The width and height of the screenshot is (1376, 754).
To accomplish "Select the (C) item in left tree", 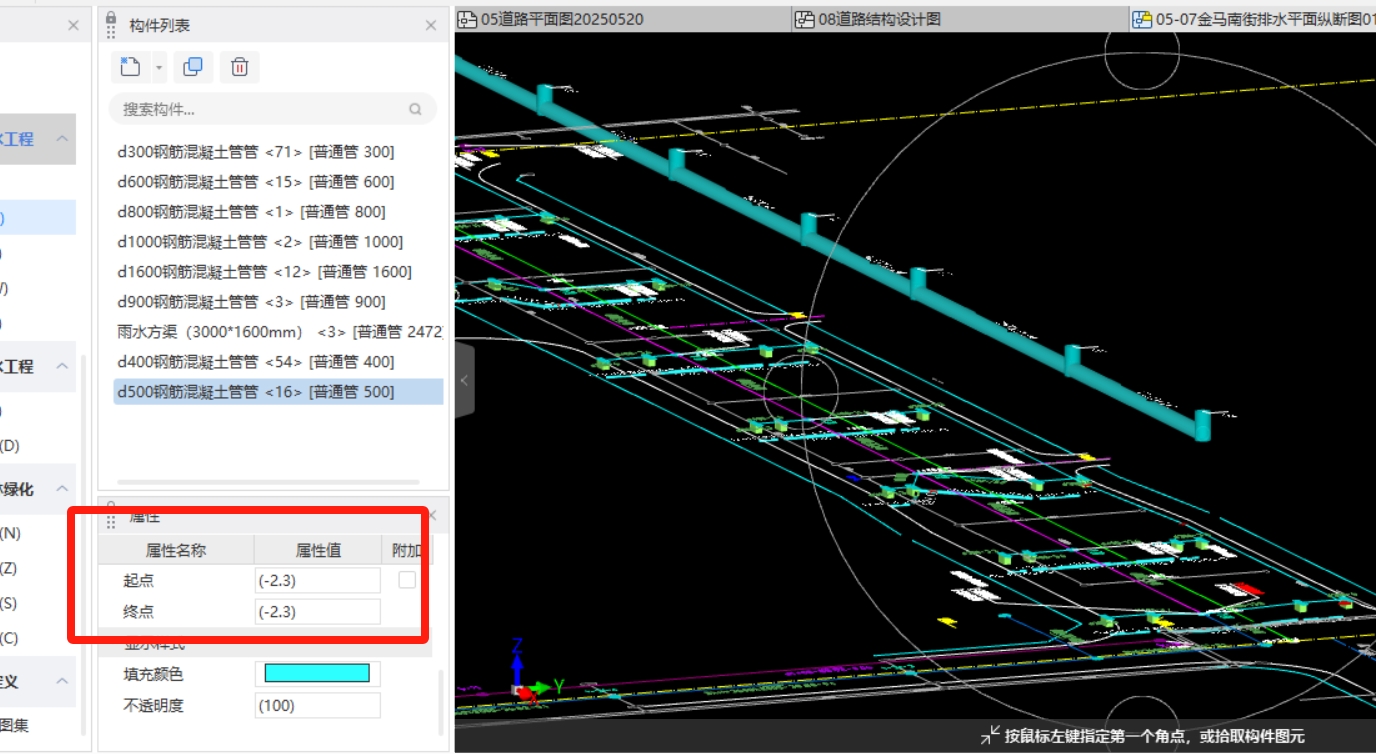I will [x=9, y=638].
